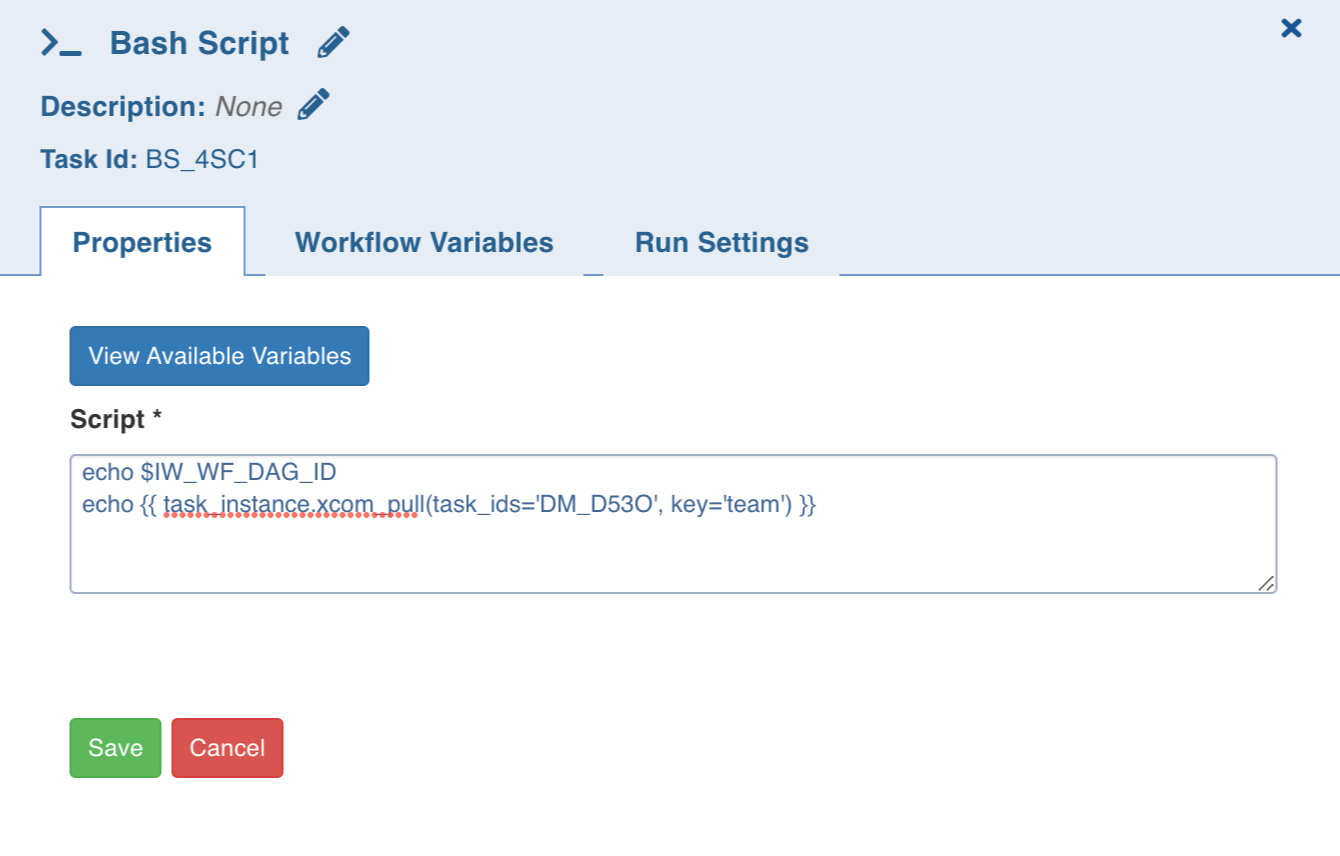
Task: Click the Description value 'None'
Action: click(x=249, y=107)
